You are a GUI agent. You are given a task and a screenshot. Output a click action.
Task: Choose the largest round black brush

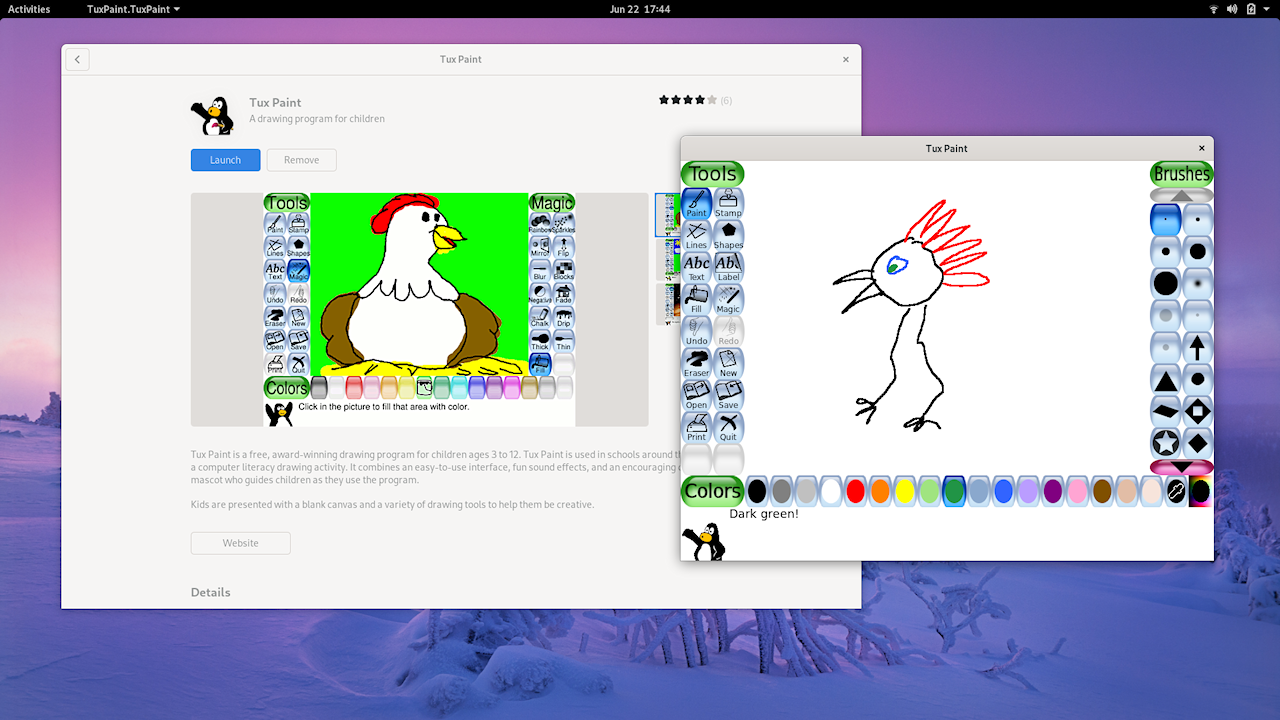[1166, 283]
